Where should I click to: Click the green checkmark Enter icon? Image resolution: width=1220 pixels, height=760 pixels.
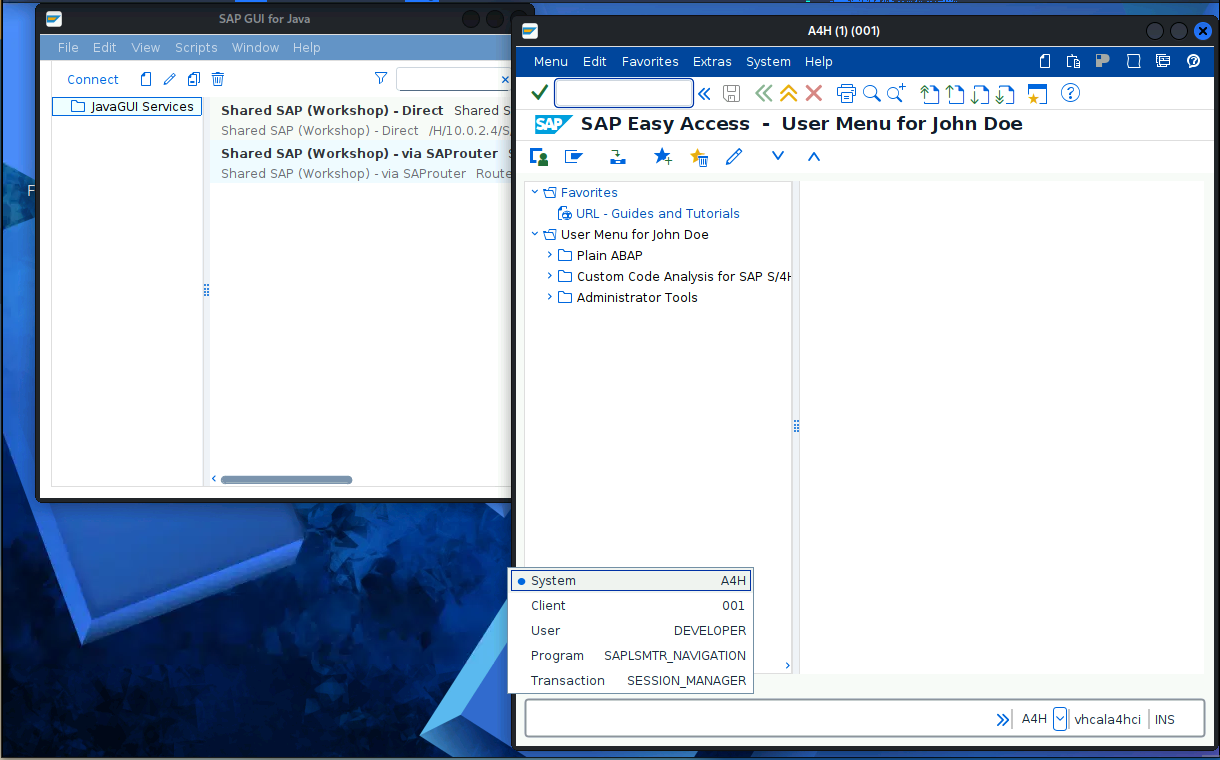tap(540, 93)
